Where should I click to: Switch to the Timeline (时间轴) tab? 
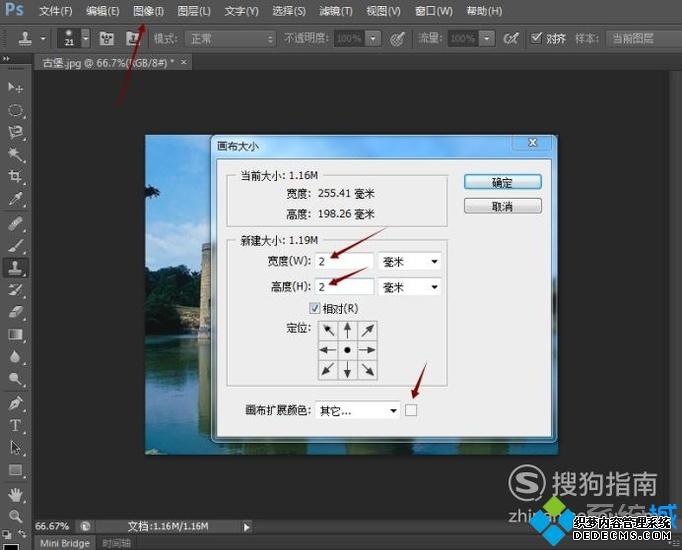(116, 543)
